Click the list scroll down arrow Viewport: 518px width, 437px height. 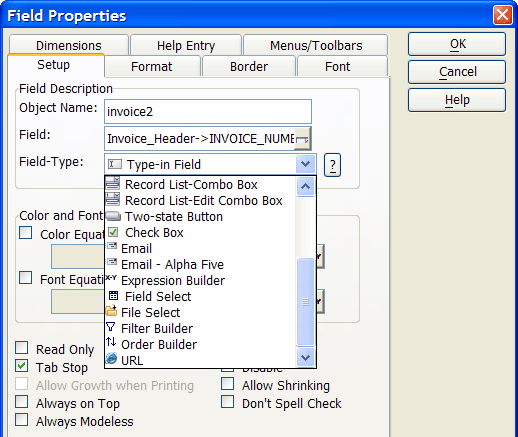click(x=305, y=357)
